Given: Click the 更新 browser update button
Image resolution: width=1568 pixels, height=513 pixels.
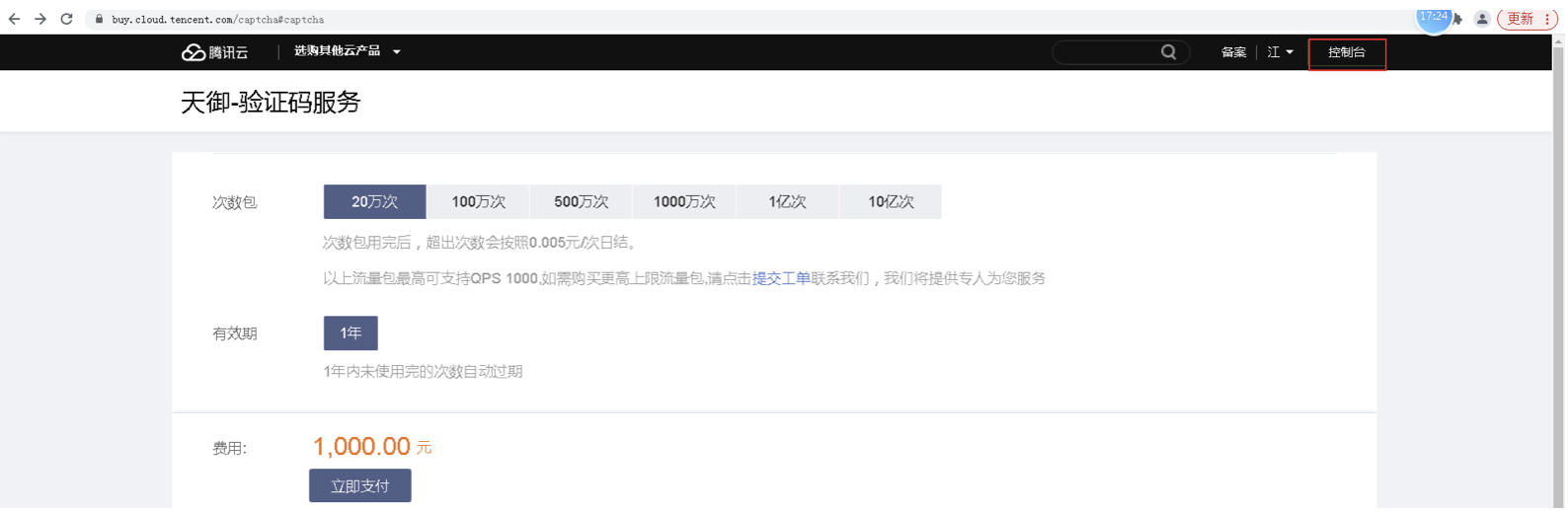Looking at the screenshot, I should (1521, 19).
